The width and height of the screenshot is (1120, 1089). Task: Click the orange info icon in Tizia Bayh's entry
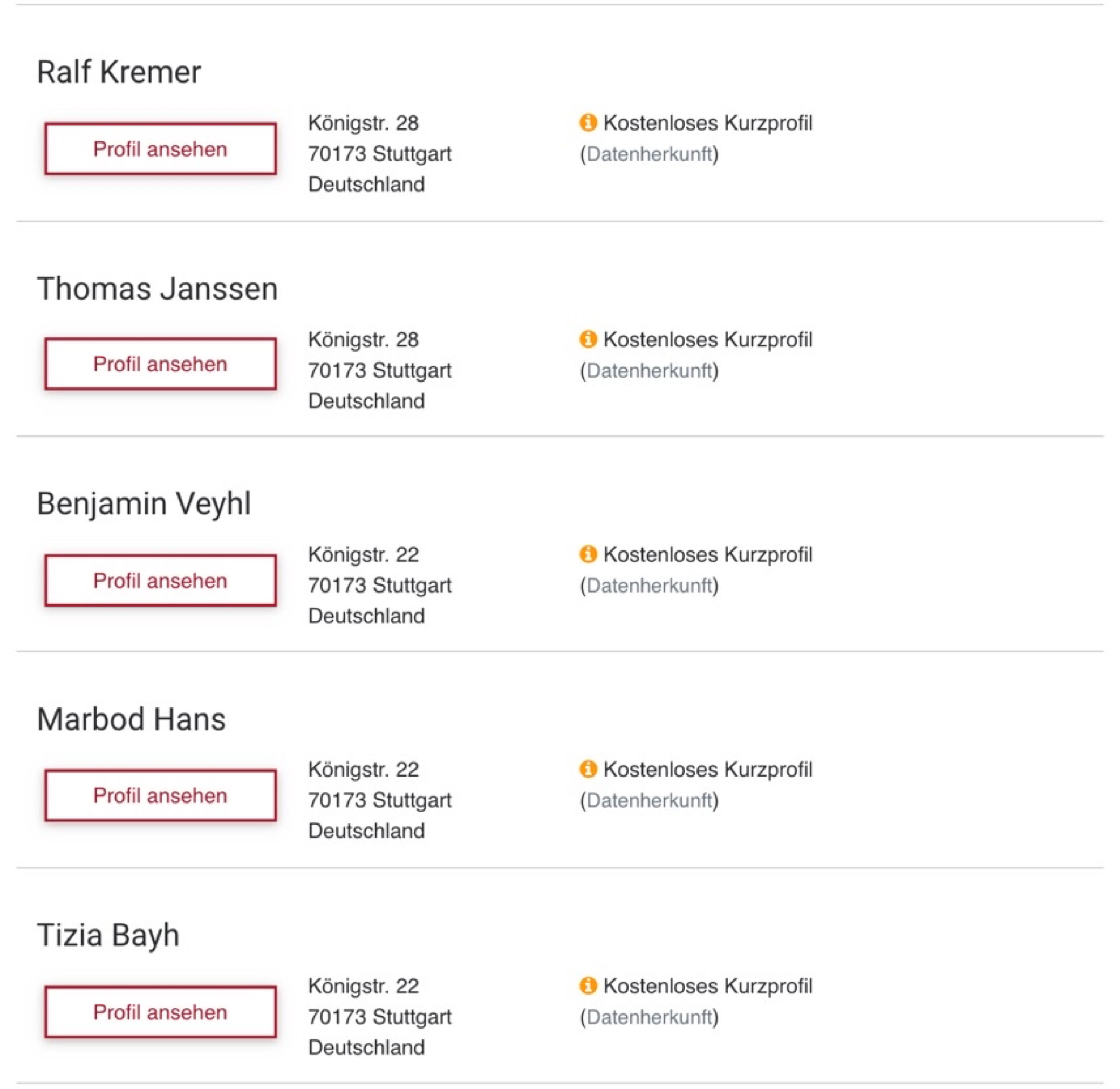tap(588, 986)
